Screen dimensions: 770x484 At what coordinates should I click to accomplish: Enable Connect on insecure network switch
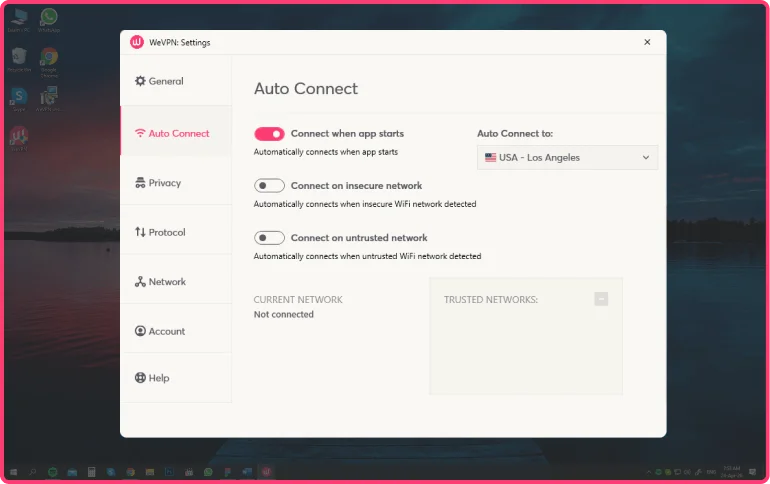[269, 186]
